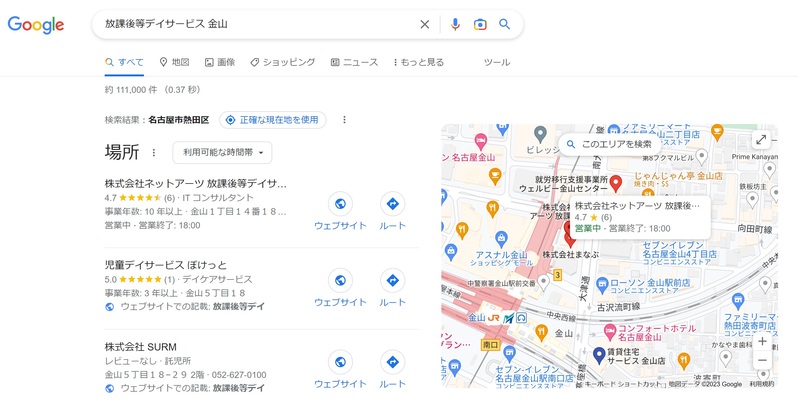The height and width of the screenshot is (415, 798).
Task: Click the 金山 station JR icon on map
Action: point(493,318)
